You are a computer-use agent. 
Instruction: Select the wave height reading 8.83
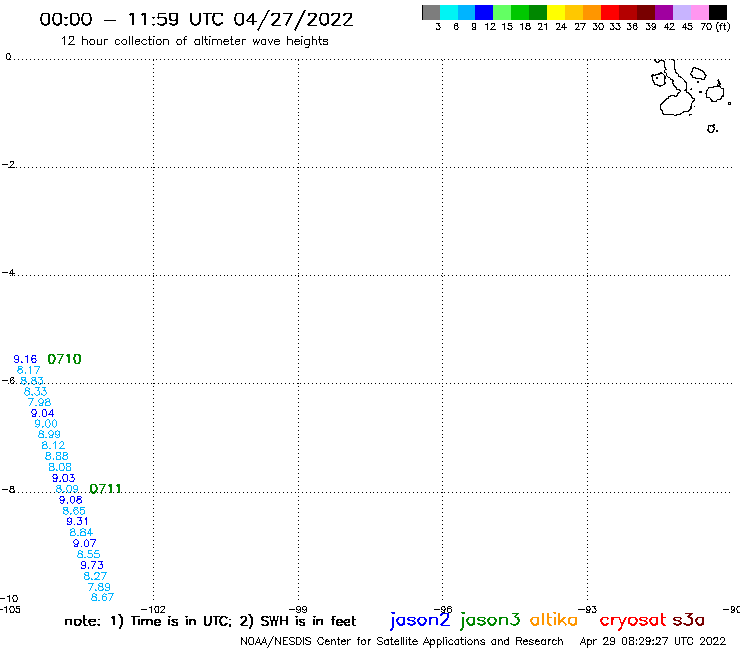(x=32, y=380)
